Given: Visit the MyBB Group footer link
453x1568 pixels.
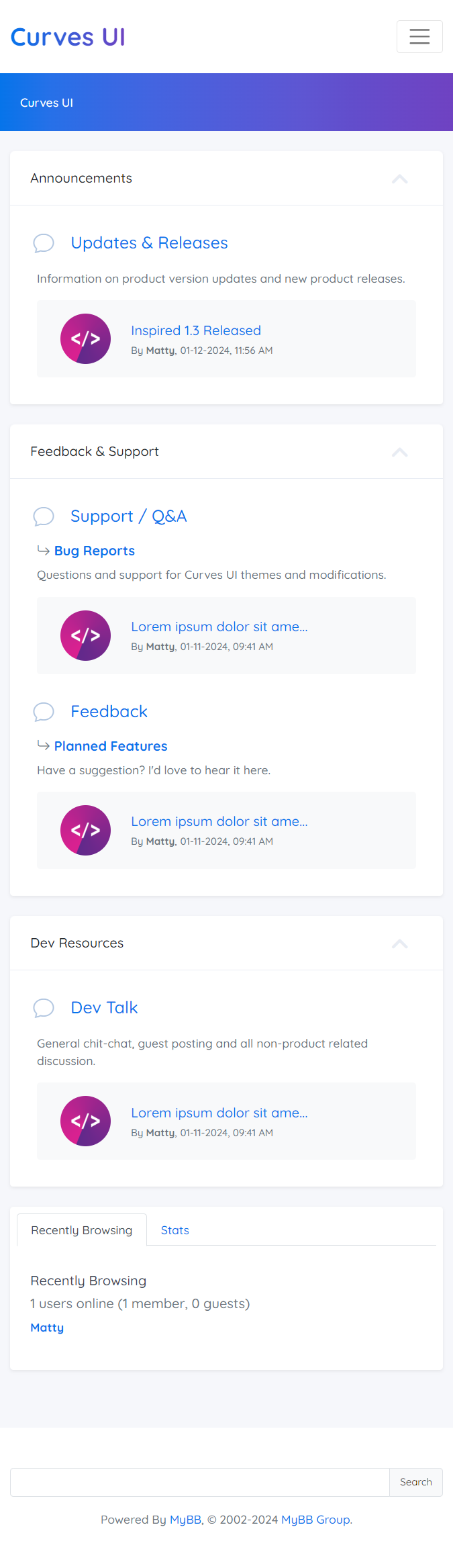Looking at the screenshot, I should click(315, 1520).
